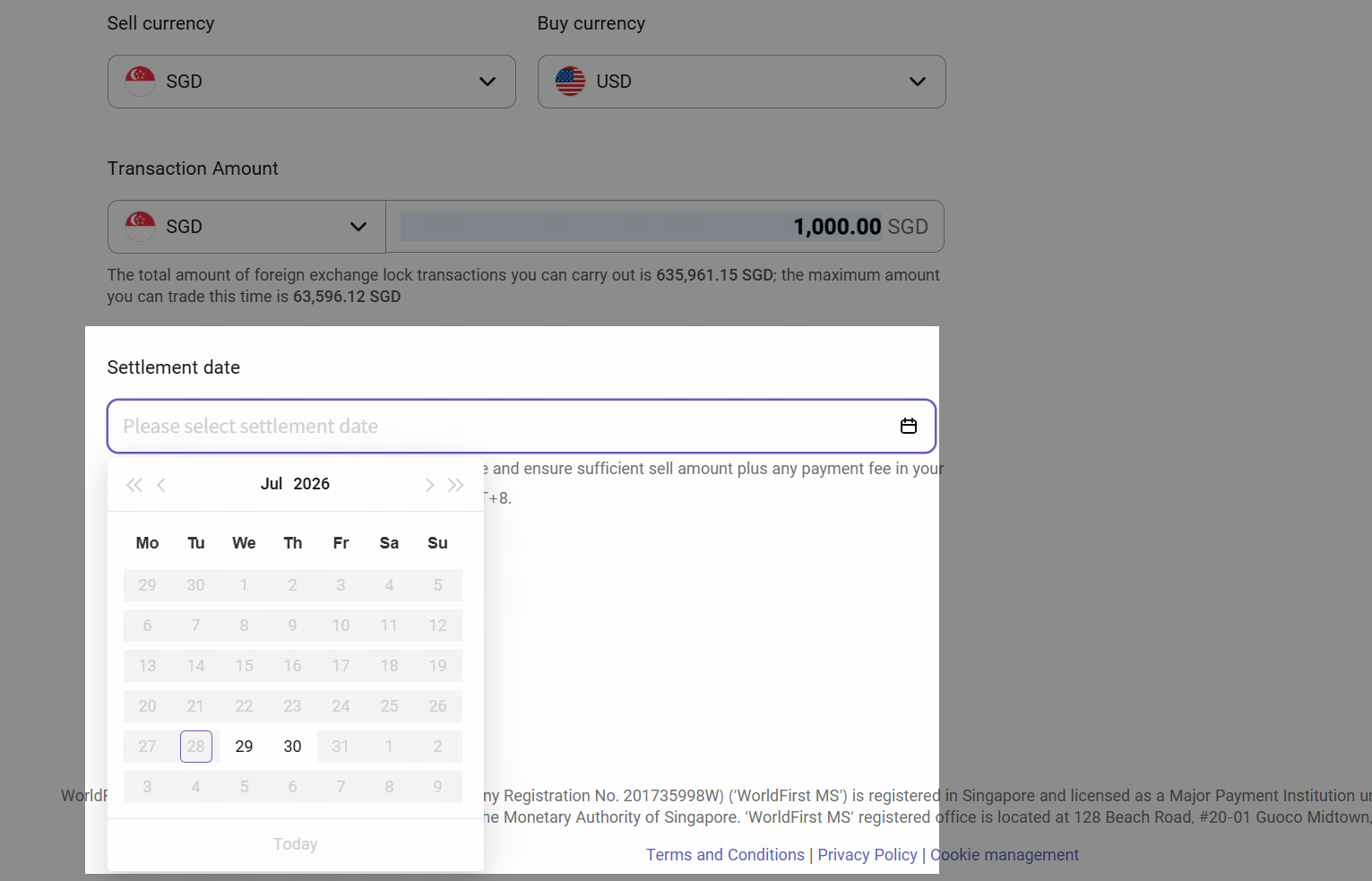
Task: Click the settlement date input field
Action: 522,427
